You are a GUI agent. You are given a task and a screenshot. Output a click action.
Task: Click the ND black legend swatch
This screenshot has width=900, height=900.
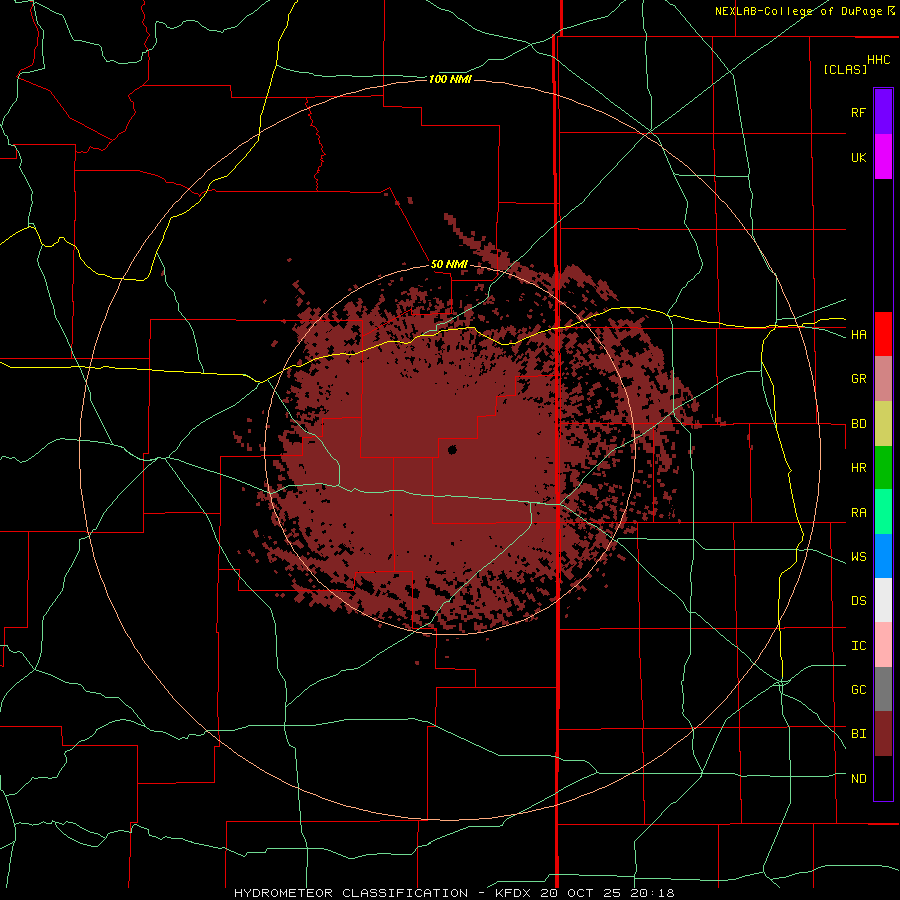pyautogui.click(x=883, y=778)
